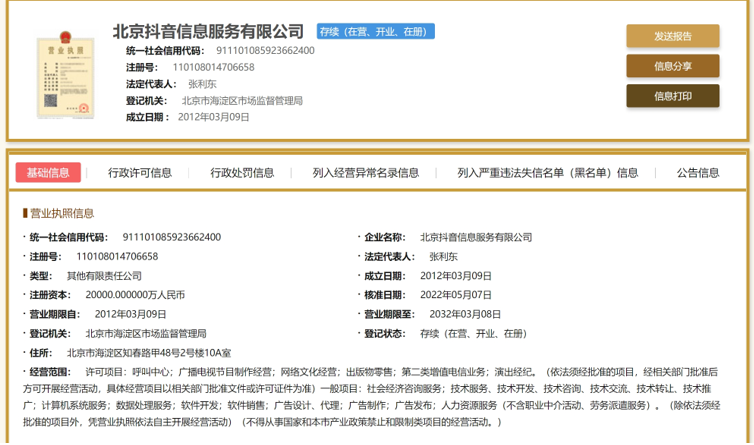Click business term end 2032年03月08日
Image resolution: width=754 pixels, height=445 pixels.
point(465,314)
